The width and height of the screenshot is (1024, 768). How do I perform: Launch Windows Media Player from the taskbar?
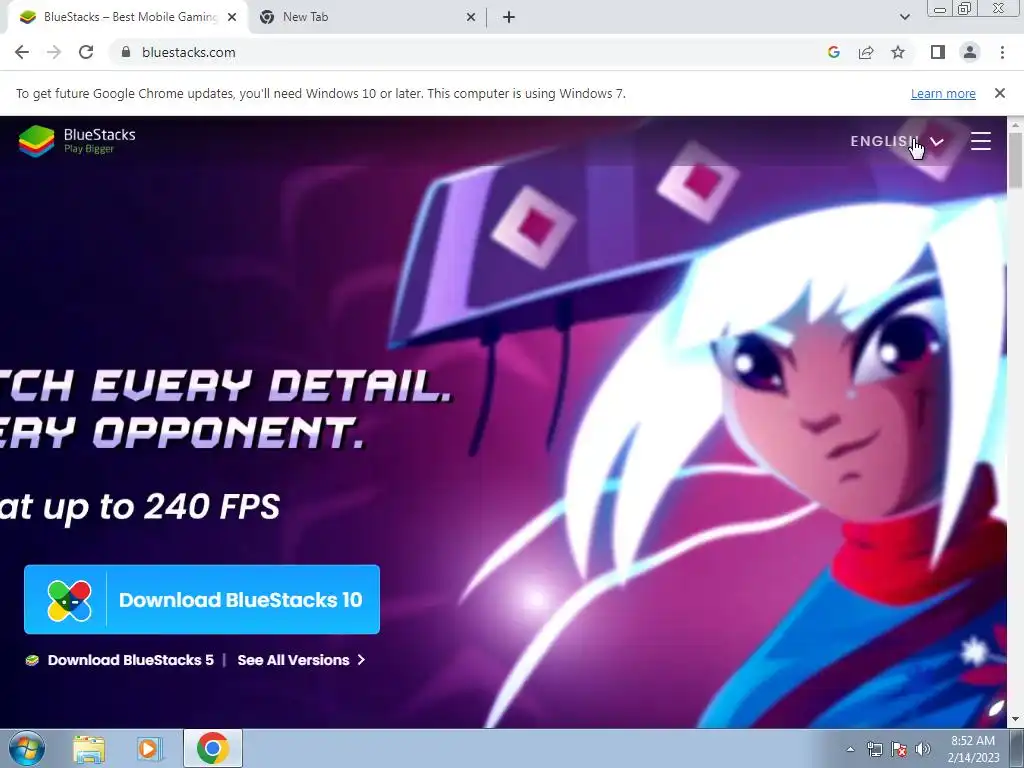pos(149,748)
